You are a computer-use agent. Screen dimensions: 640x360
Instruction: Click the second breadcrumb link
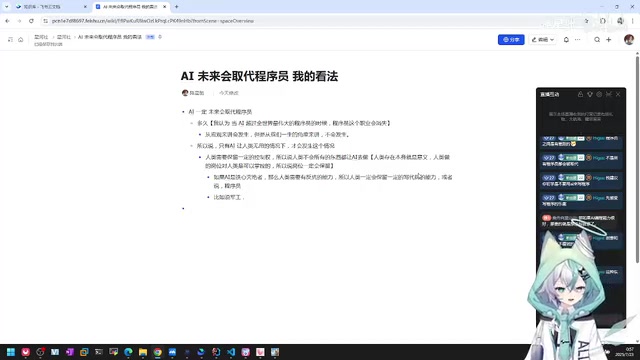click(x=64, y=37)
